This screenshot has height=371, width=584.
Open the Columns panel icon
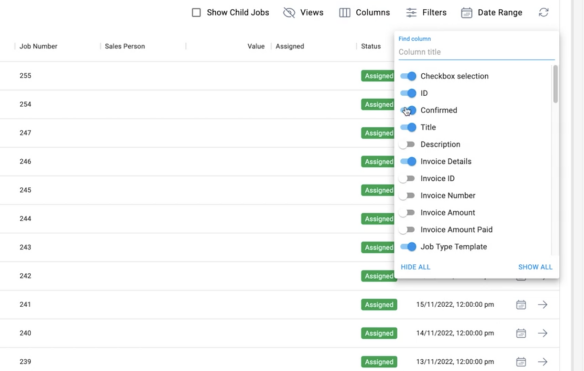[x=345, y=13]
